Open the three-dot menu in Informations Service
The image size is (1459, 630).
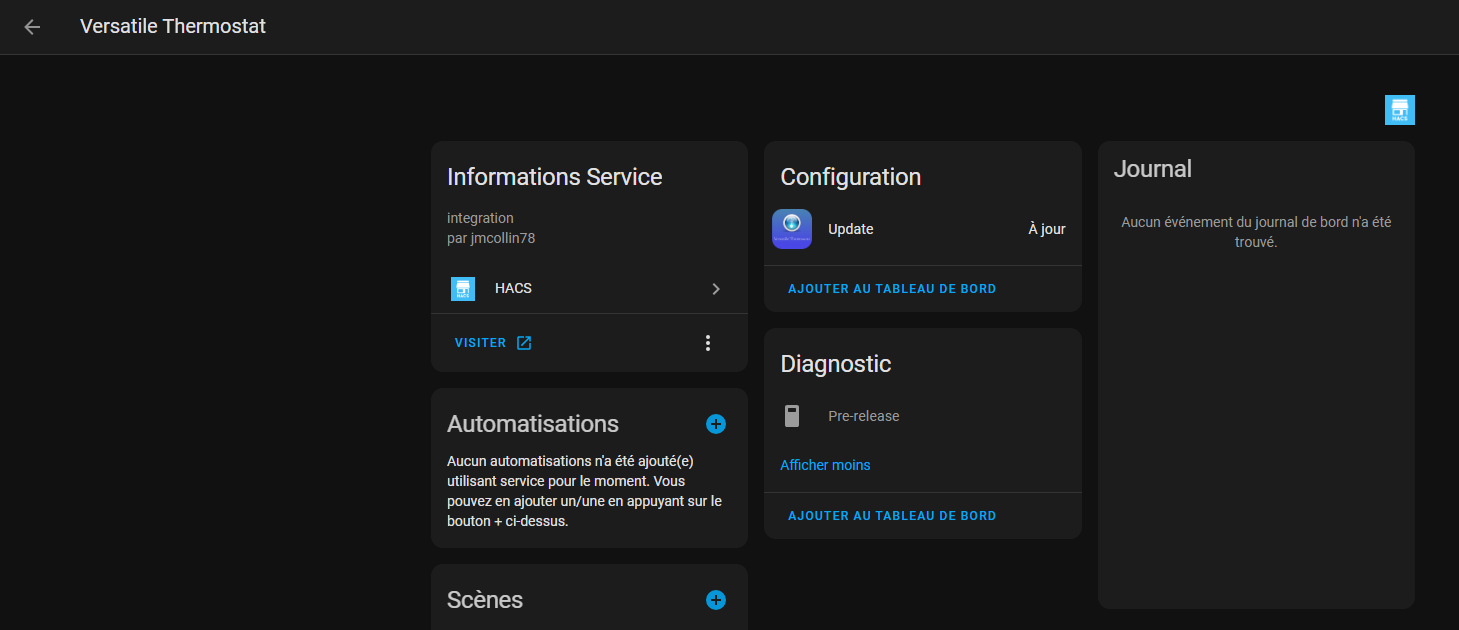coord(708,343)
